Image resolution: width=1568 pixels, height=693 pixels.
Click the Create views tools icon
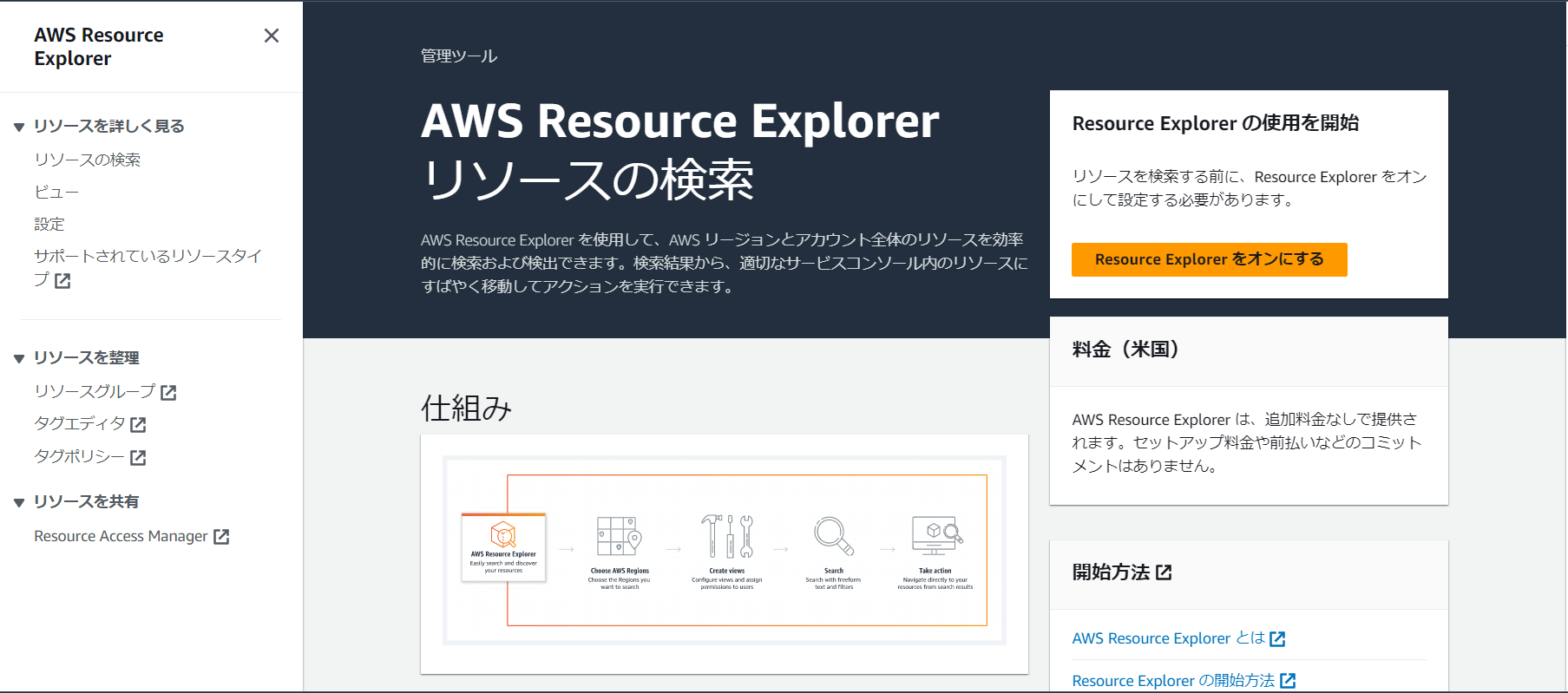click(x=727, y=536)
